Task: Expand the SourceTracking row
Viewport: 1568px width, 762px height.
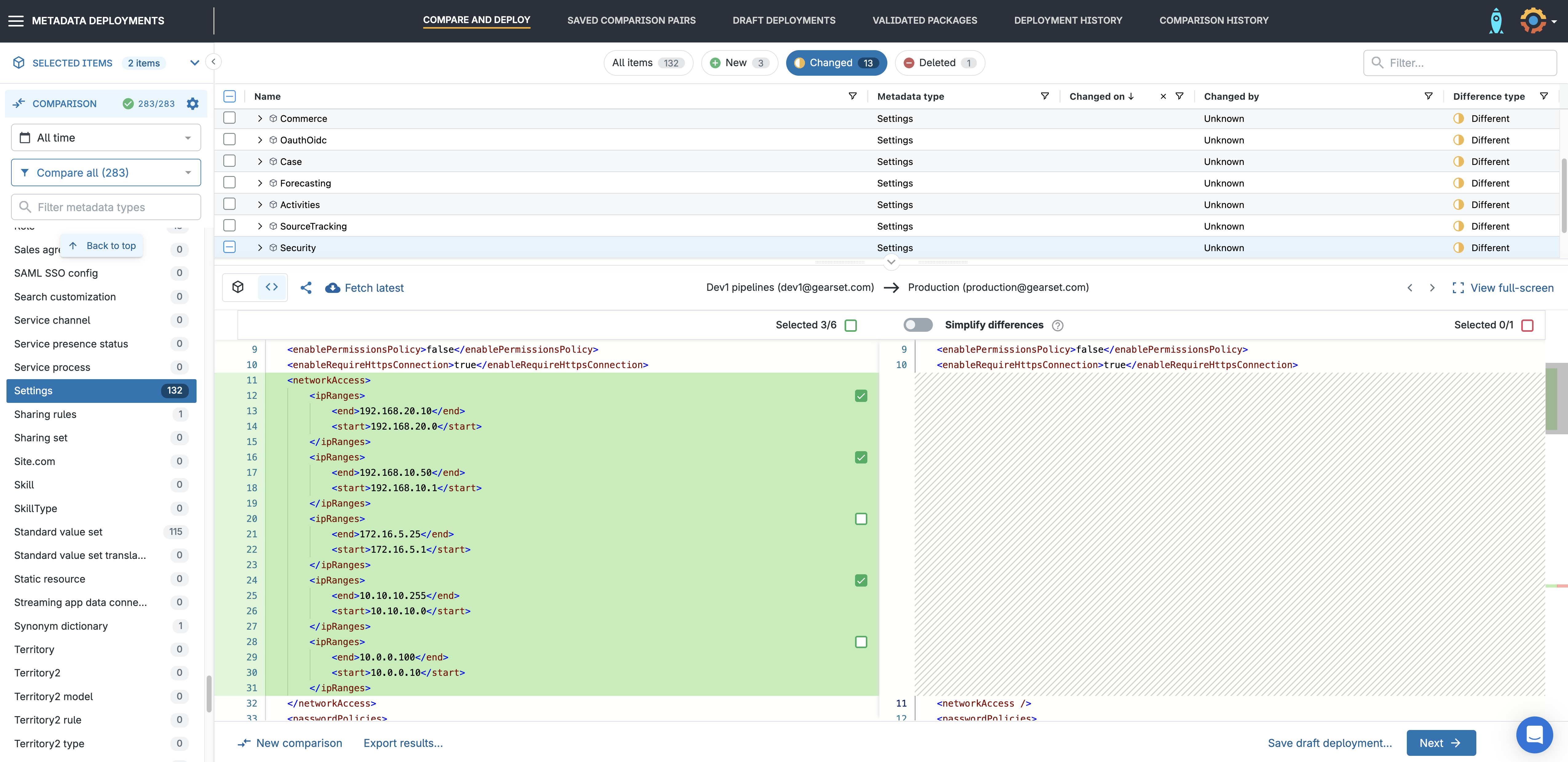Action: (x=260, y=226)
